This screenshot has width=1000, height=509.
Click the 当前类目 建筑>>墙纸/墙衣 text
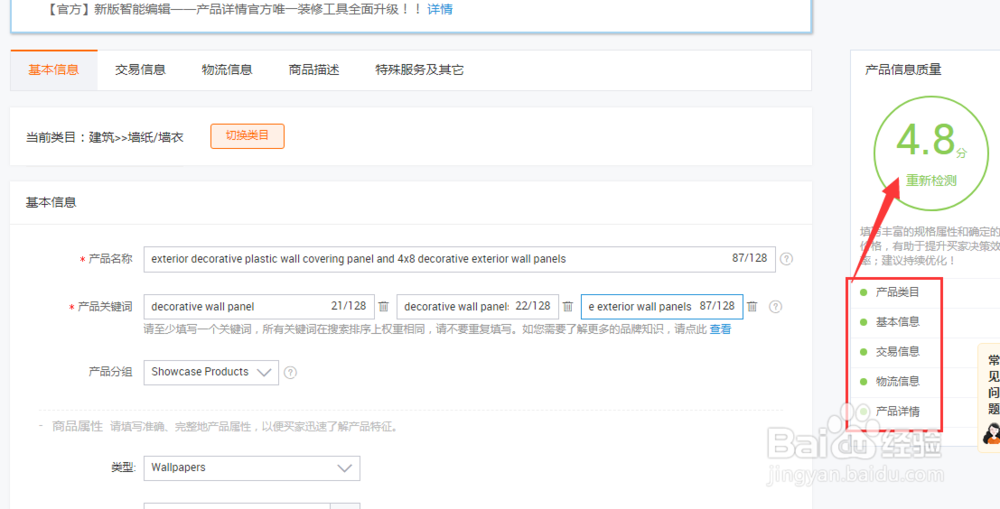coord(105,137)
